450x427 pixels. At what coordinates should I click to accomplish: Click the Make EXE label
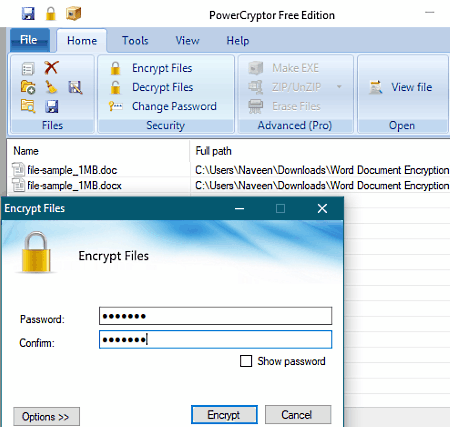click(x=295, y=68)
